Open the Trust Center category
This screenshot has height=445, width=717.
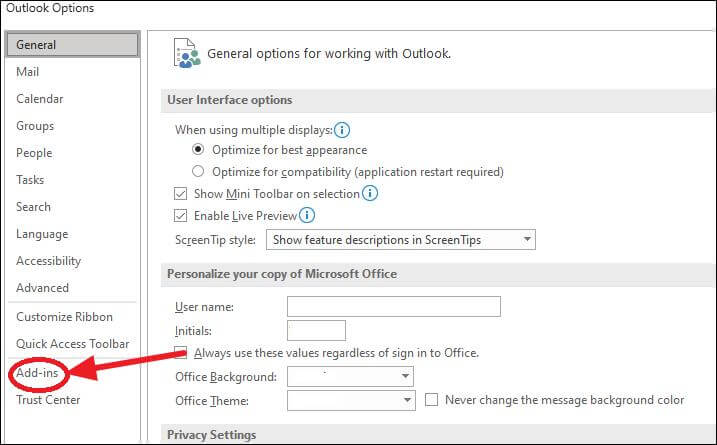(x=48, y=400)
